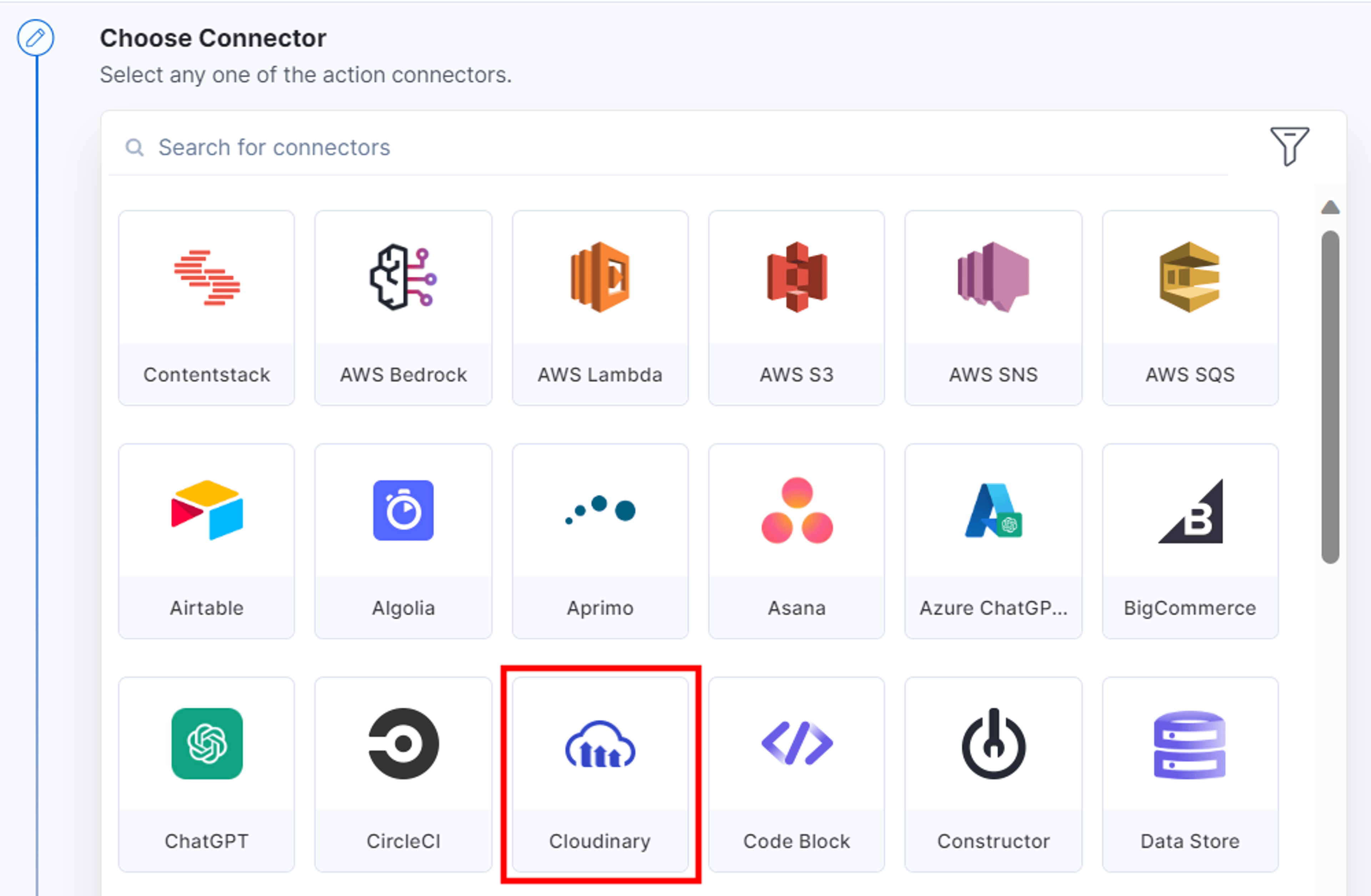Click the "Code Block" label
This screenshot has width=1371, height=896.
pyautogui.click(x=797, y=841)
